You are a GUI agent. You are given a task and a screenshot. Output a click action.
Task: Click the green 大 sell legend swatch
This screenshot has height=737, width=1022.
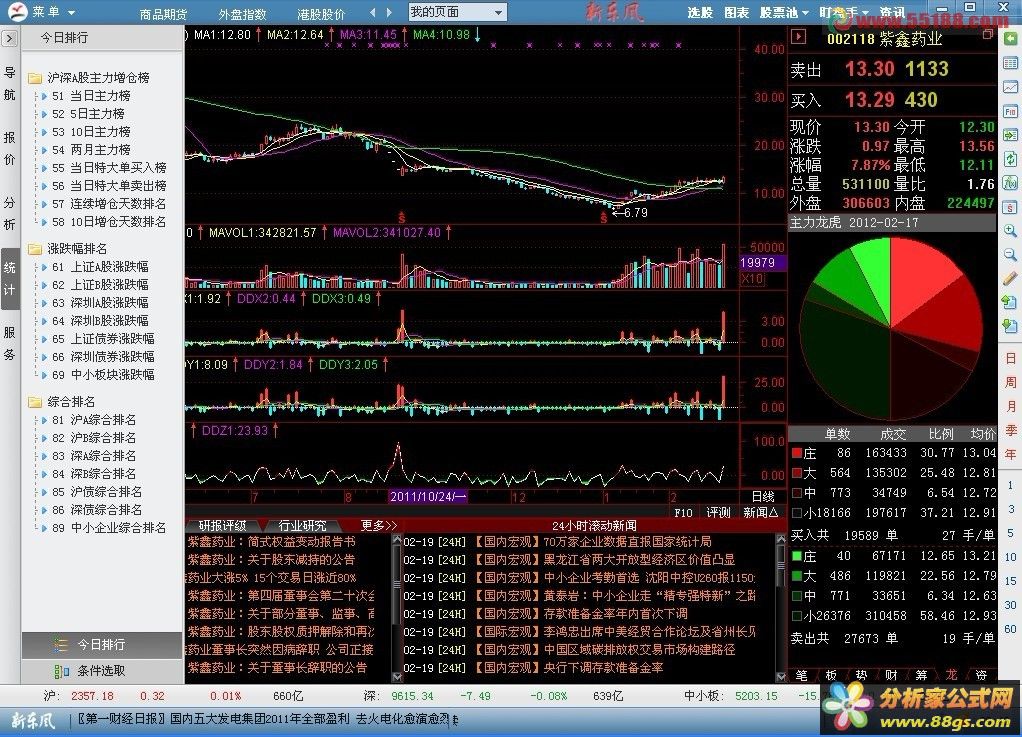[x=796, y=576]
